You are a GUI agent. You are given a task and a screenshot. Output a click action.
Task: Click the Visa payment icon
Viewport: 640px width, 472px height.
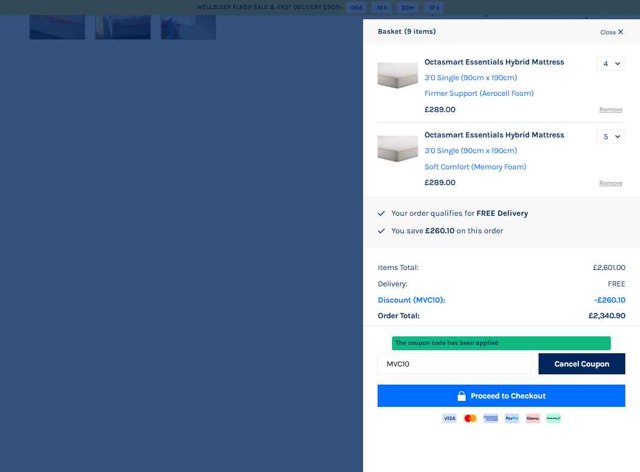pos(449,418)
